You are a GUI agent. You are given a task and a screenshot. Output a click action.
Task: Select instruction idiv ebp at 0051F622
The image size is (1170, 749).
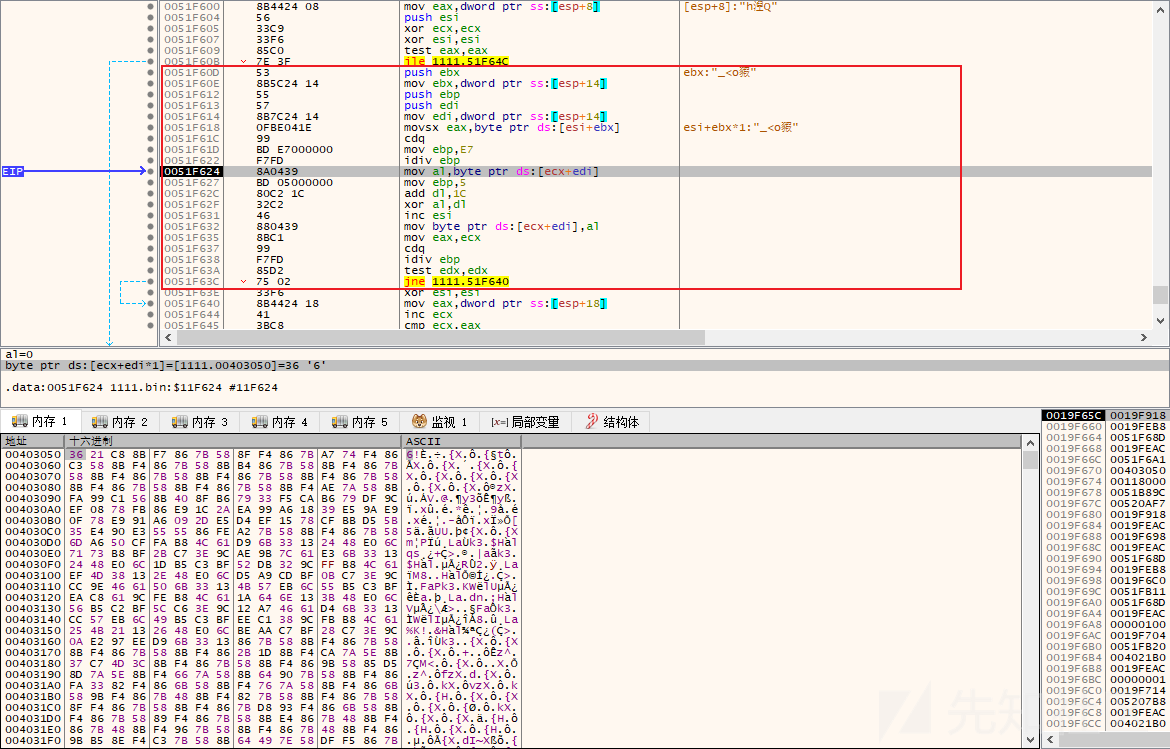433,160
